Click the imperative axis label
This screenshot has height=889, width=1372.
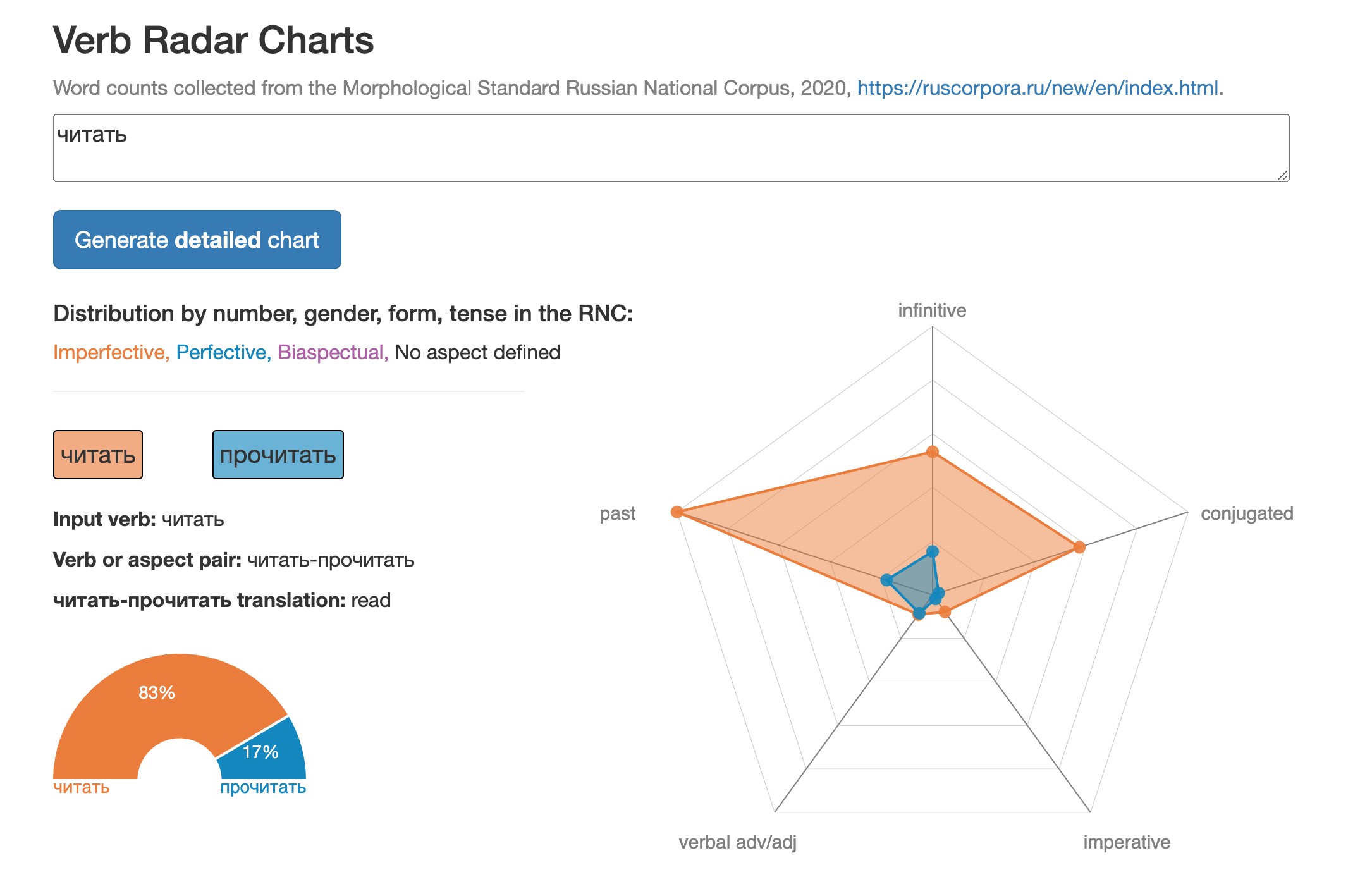point(1127,842)
